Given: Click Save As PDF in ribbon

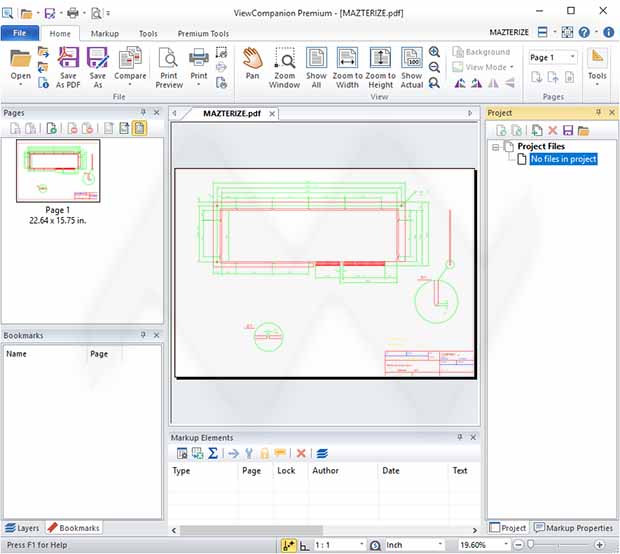Looking at the screenshot, I should [x=68, y=67].
